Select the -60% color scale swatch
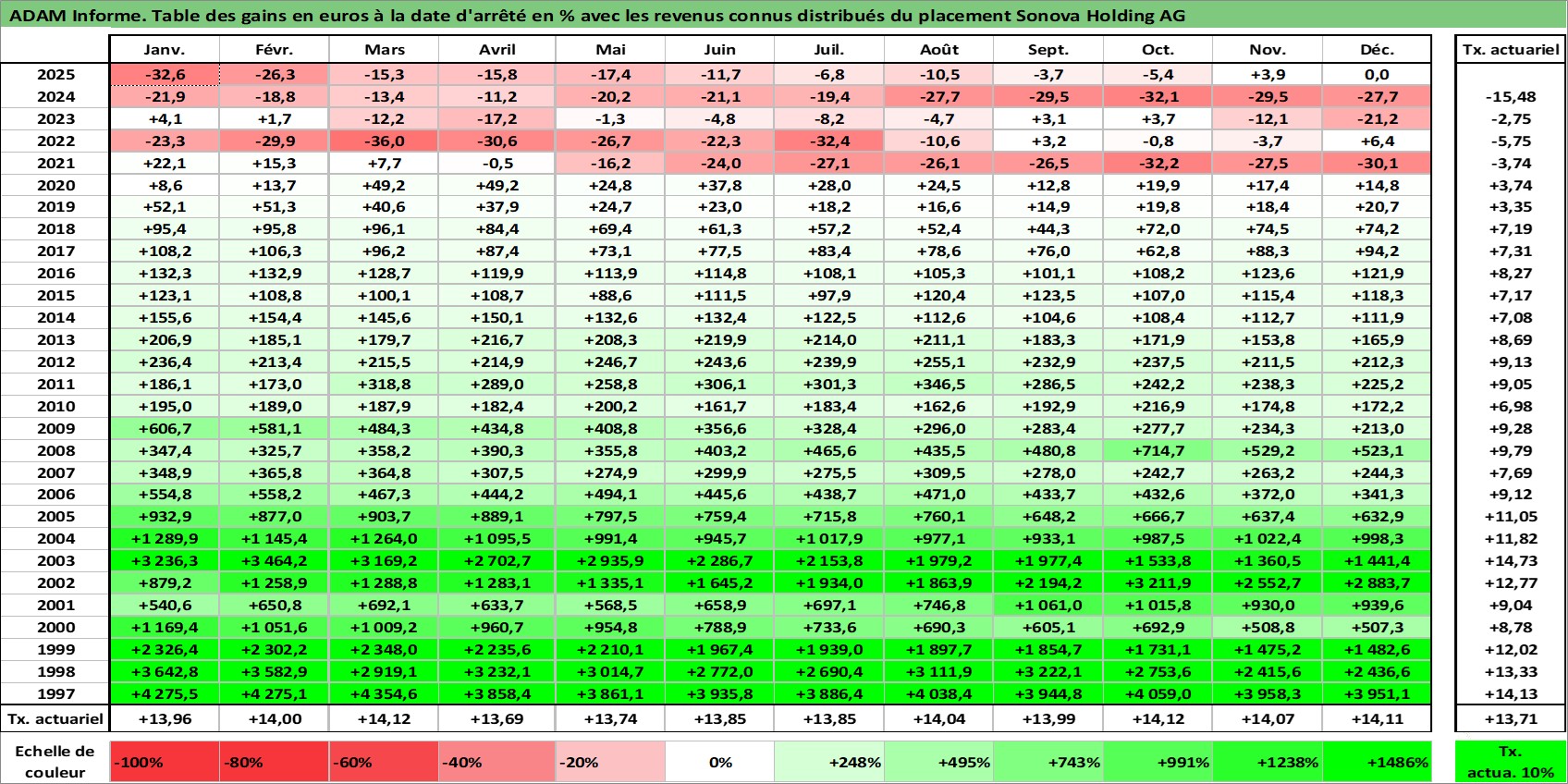Viewport: 1568px width, 784px height. (384, 762)
